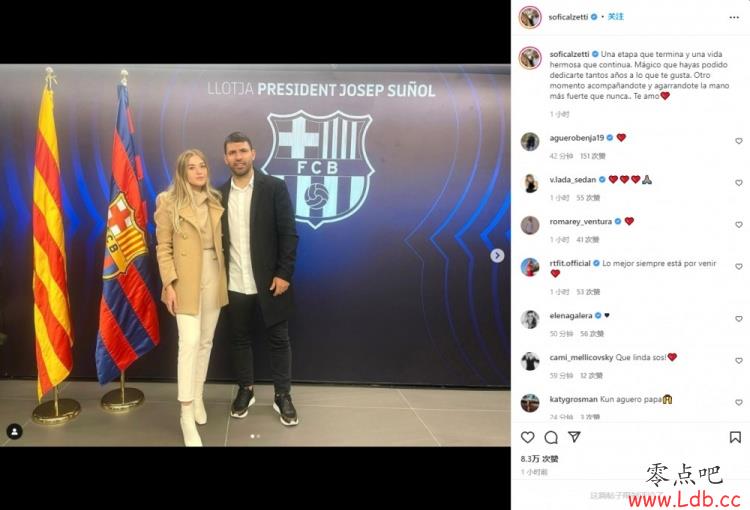Select second carousel dot indicator
750x510 pixels.
click(258, 436)
